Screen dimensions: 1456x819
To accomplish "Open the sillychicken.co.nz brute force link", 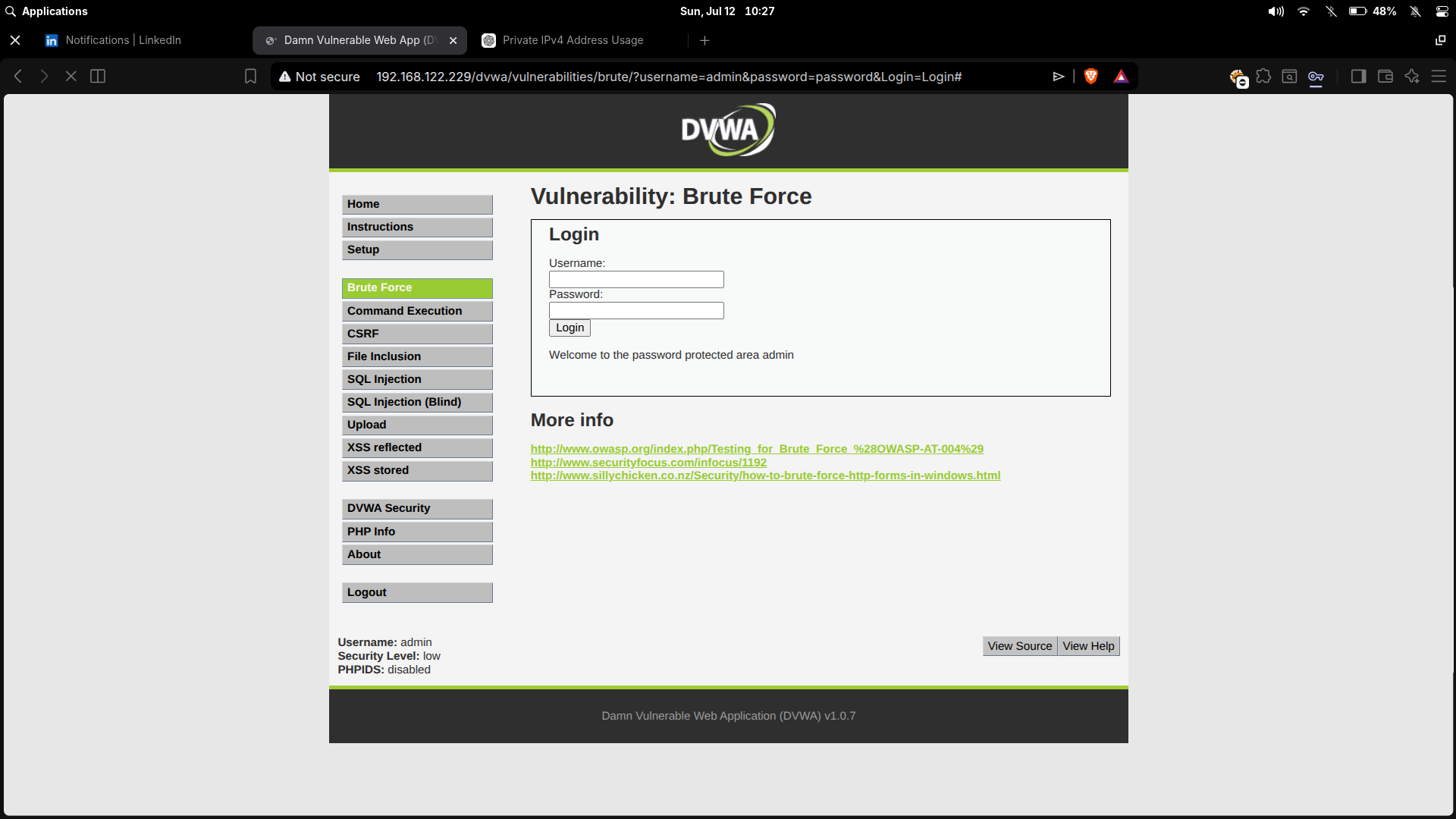I will tap(765, 475).
